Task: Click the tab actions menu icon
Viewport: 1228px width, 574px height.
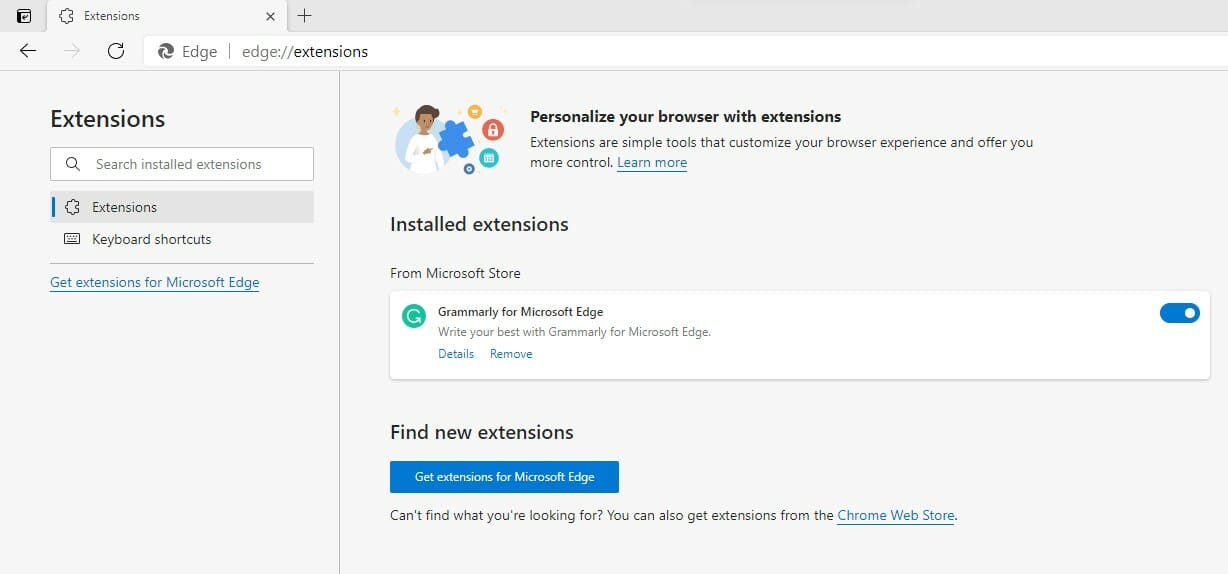Action: click(x=24, y=16)
